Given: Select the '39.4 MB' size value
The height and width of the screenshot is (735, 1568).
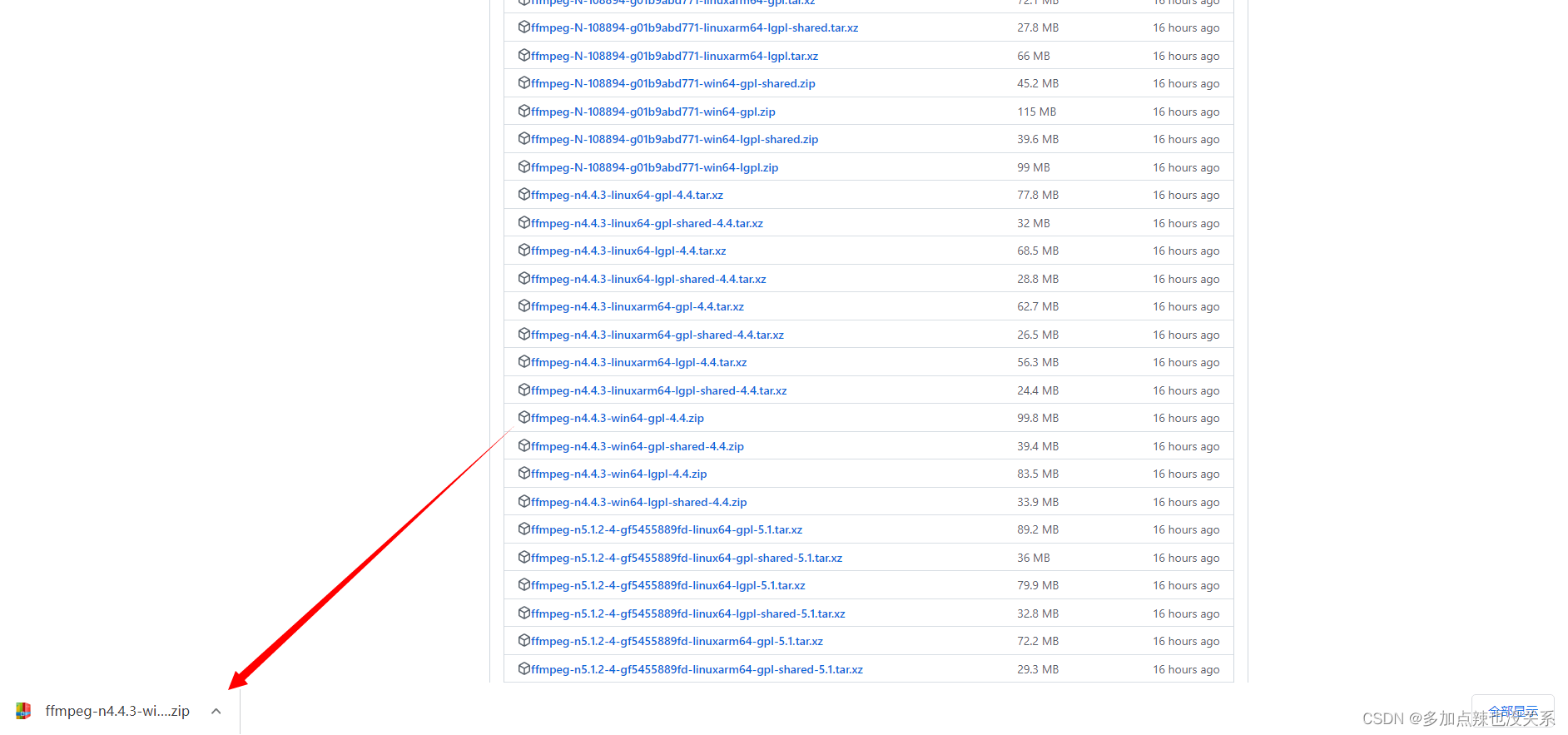Looking at the screenshot, I should (1038, 446).
